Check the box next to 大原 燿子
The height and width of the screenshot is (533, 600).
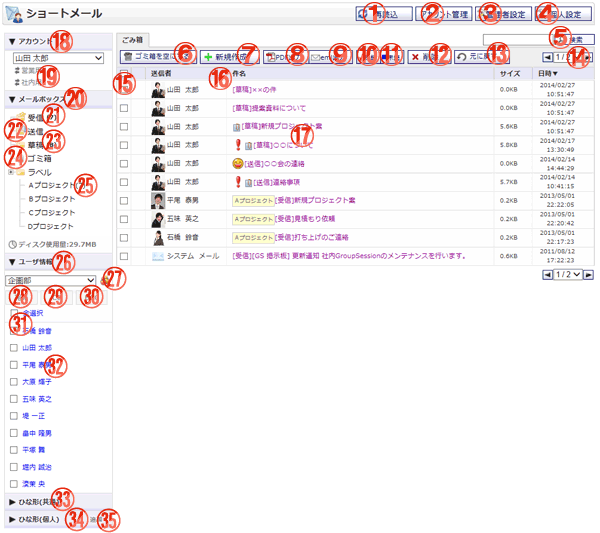tap(13, 381)
